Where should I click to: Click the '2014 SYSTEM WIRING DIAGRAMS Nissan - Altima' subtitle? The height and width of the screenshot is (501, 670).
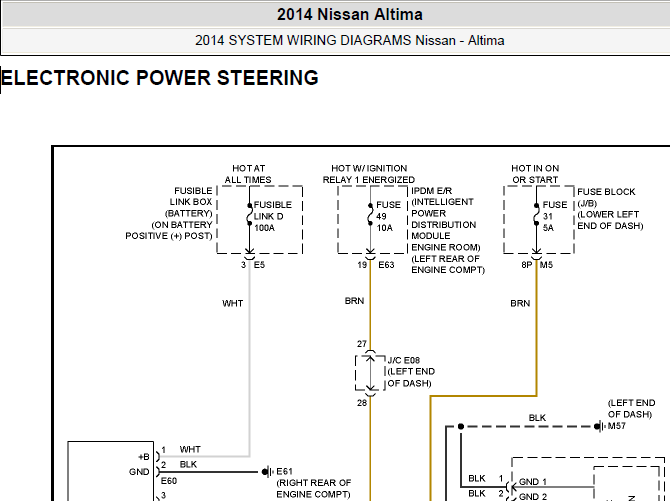(x=350, y=41)
